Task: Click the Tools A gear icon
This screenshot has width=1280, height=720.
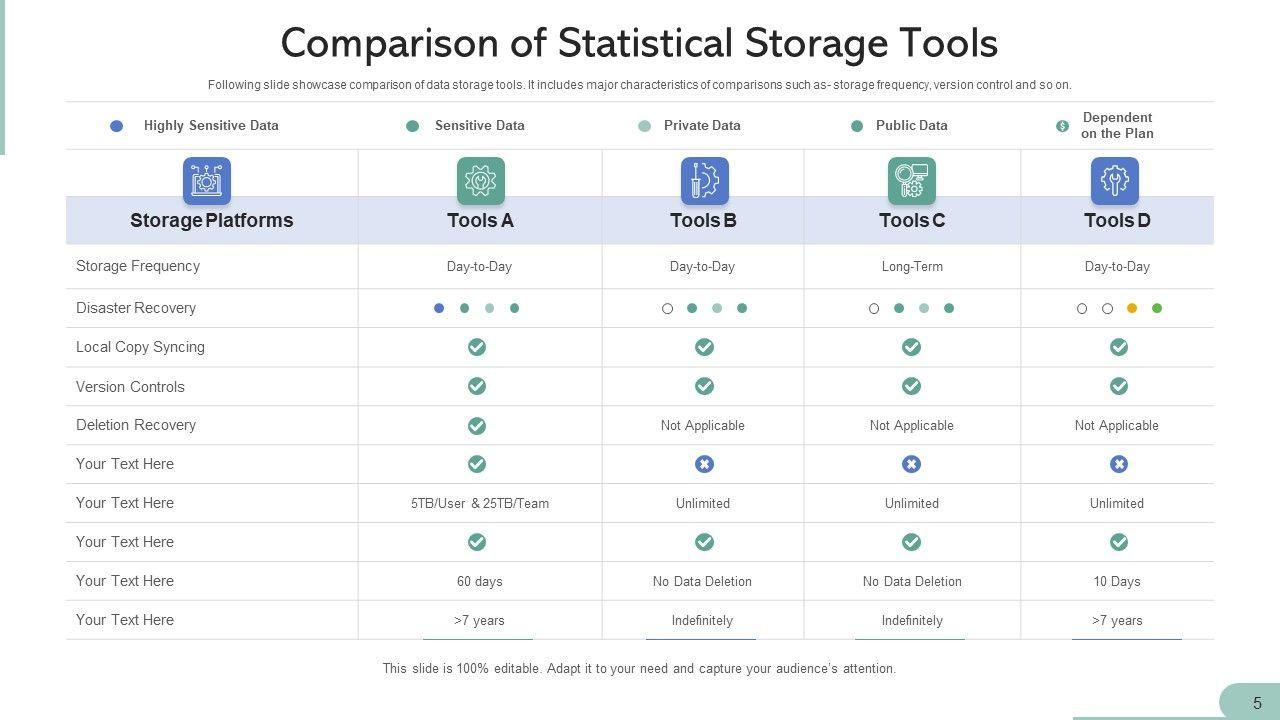Action: (x=481, y=181)
